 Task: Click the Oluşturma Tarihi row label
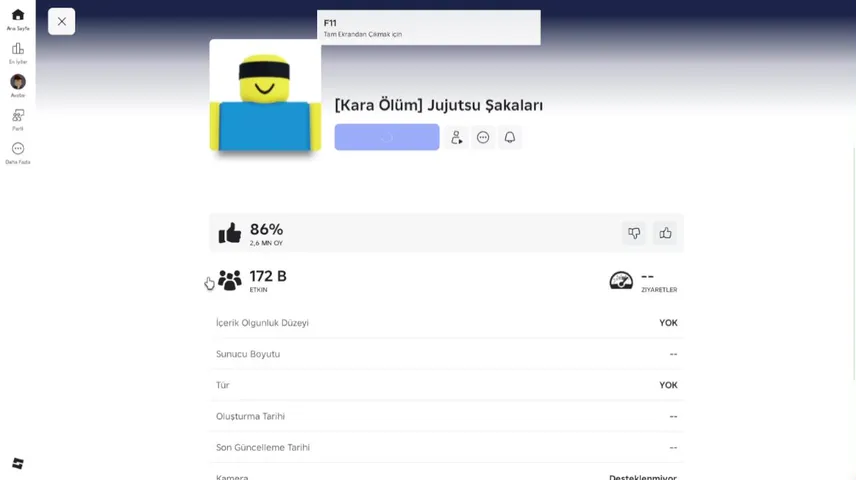pos(250,416)
